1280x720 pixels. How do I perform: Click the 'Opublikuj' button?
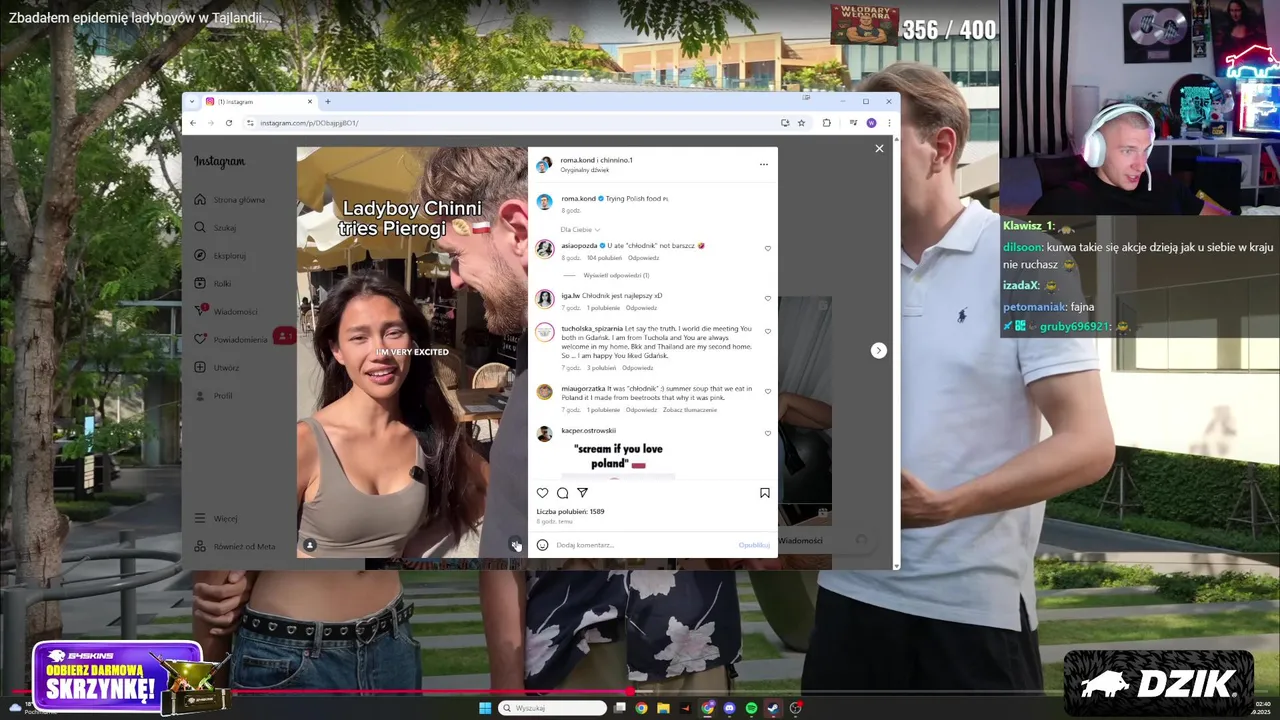(x=754, y=545)
